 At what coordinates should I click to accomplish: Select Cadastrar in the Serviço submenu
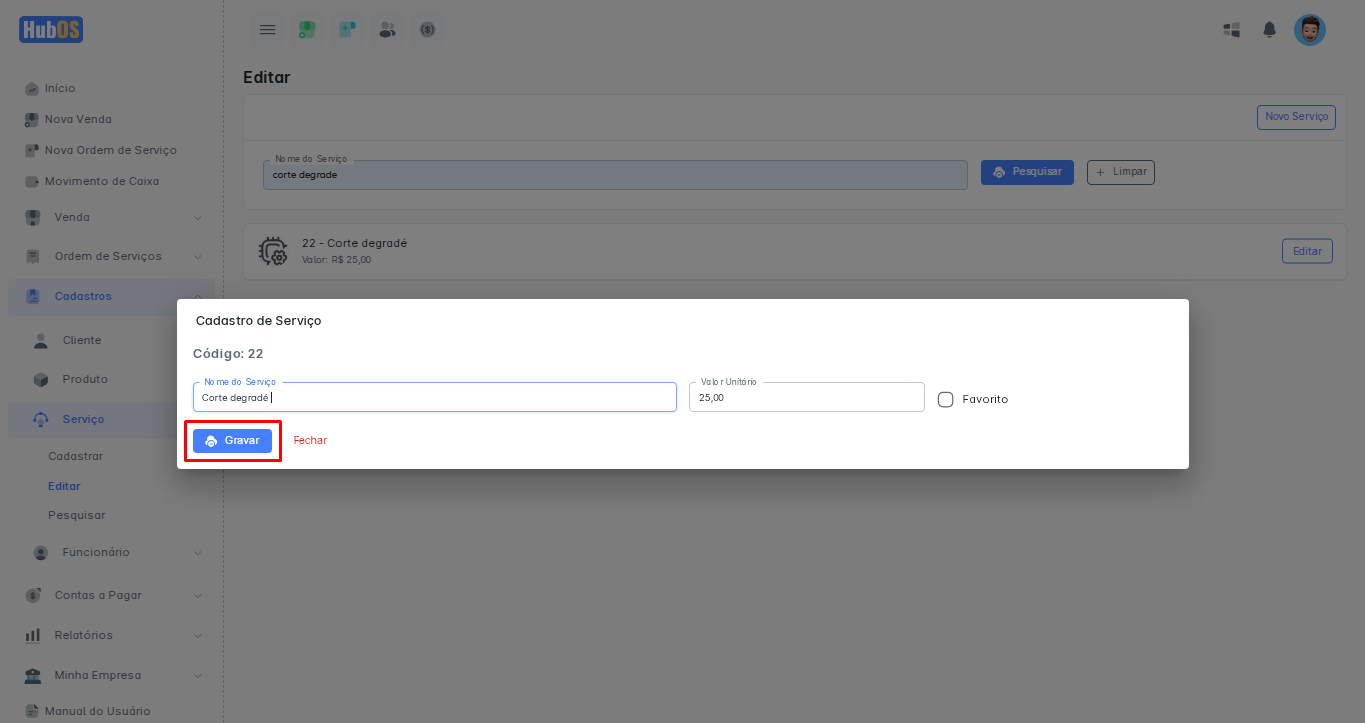(x=75, y=456)
